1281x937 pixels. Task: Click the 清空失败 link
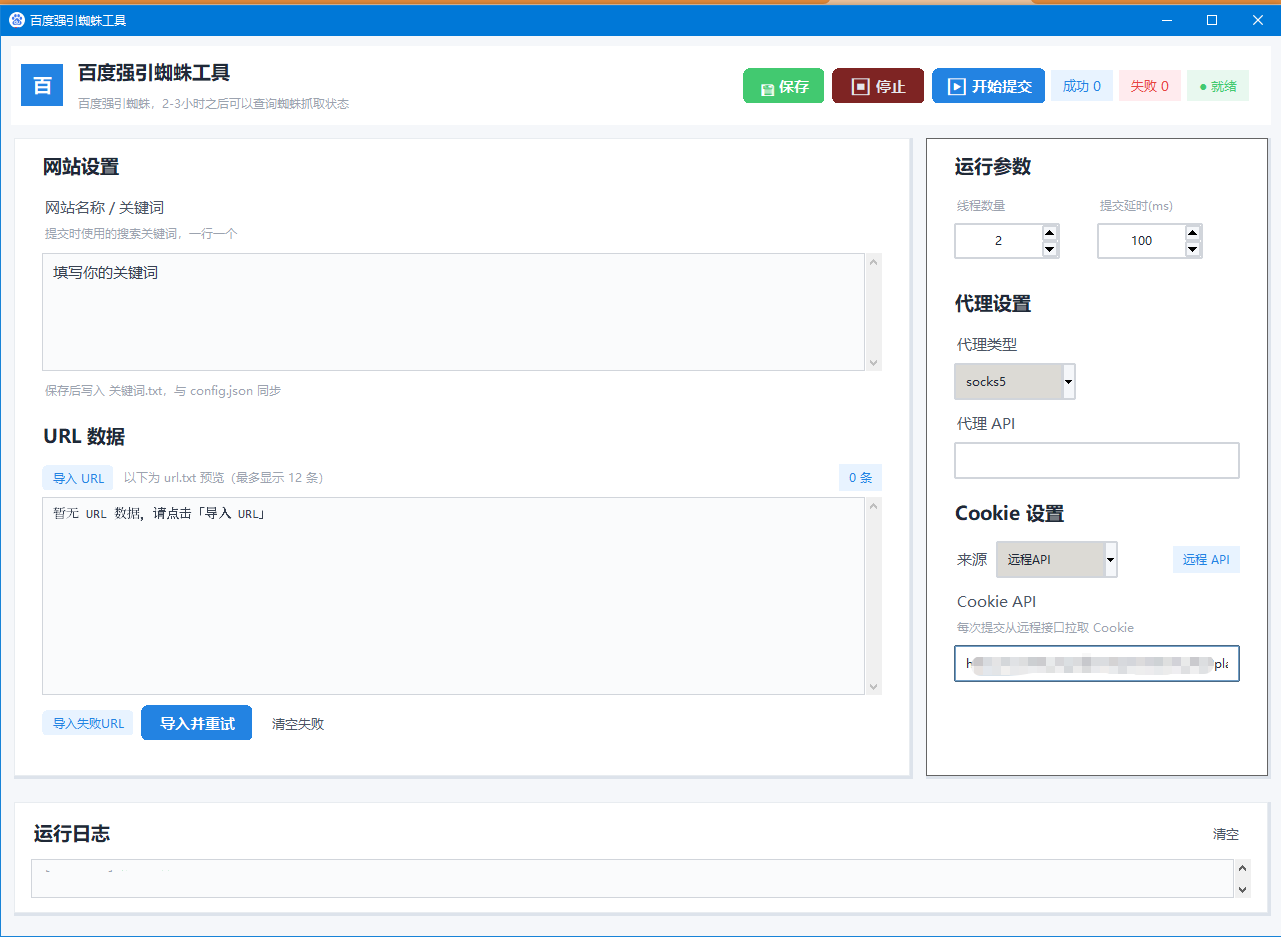(x=298, y=724)
